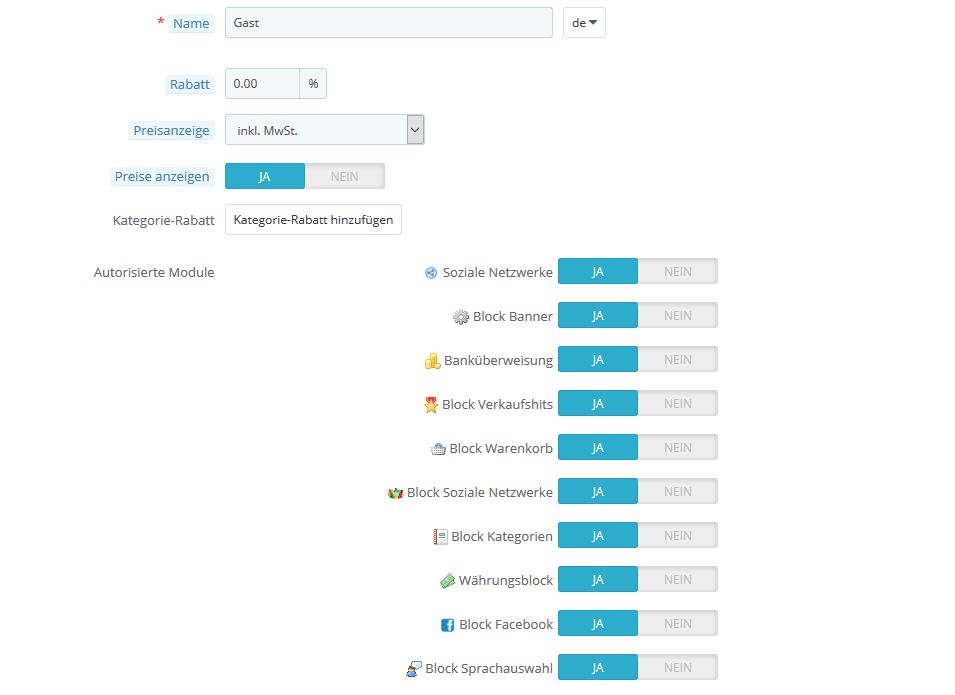Click the Block Kategorien notebook icon
955x695 pixels.
[440, 537]
